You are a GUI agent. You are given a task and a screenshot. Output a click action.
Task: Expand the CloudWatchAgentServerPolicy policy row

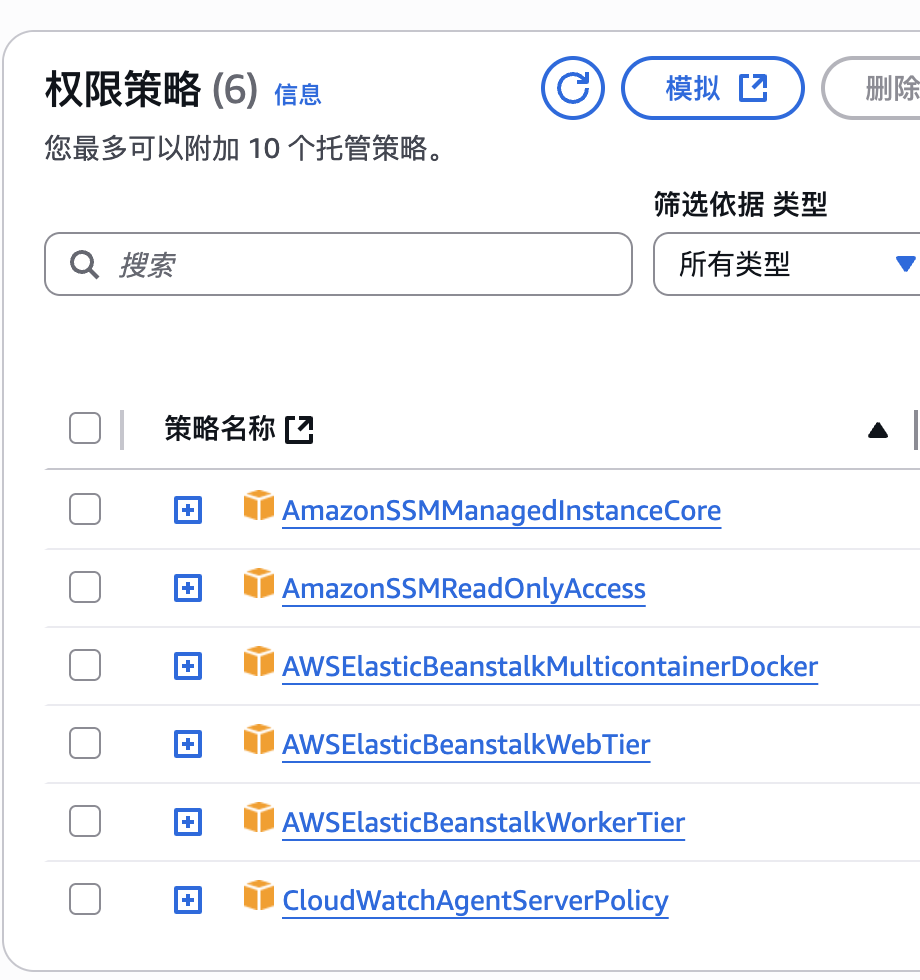pos(188,901)
